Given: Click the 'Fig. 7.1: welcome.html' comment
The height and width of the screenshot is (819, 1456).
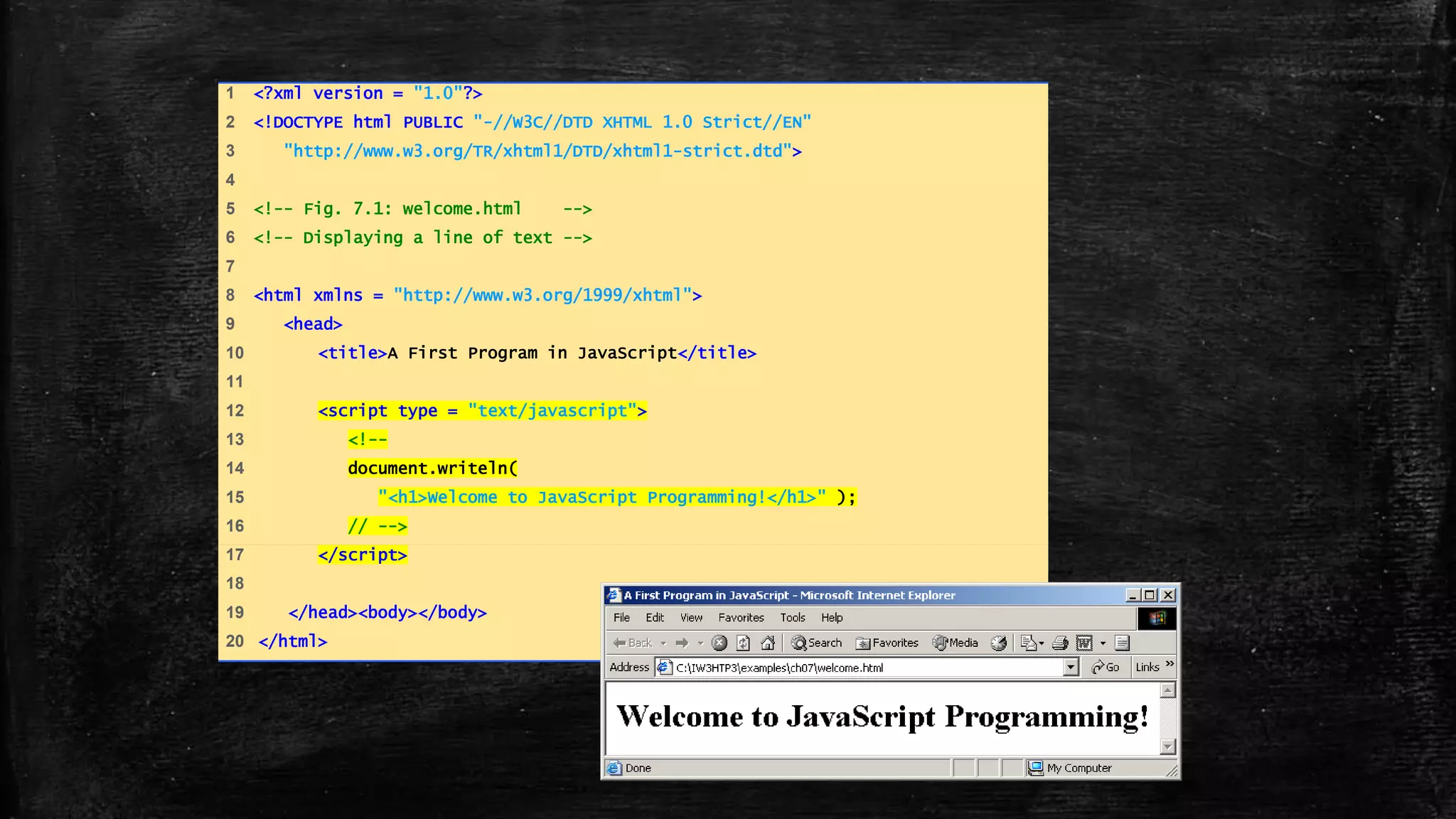Looking at the screenshot, I should [x=423, y=208].
